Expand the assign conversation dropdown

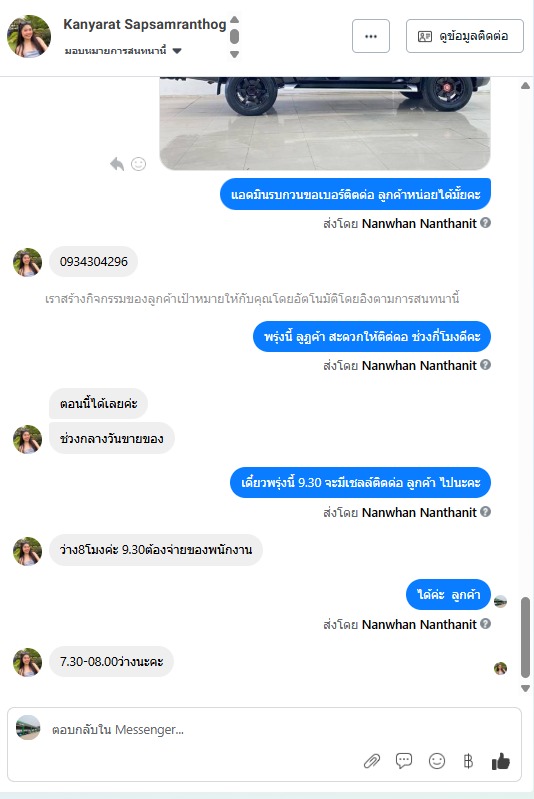coord(177,50)
